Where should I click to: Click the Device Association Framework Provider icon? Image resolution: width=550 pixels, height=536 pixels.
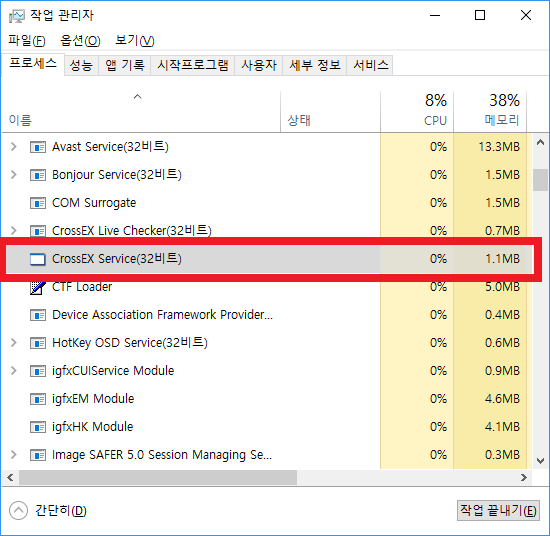[38, 315]
